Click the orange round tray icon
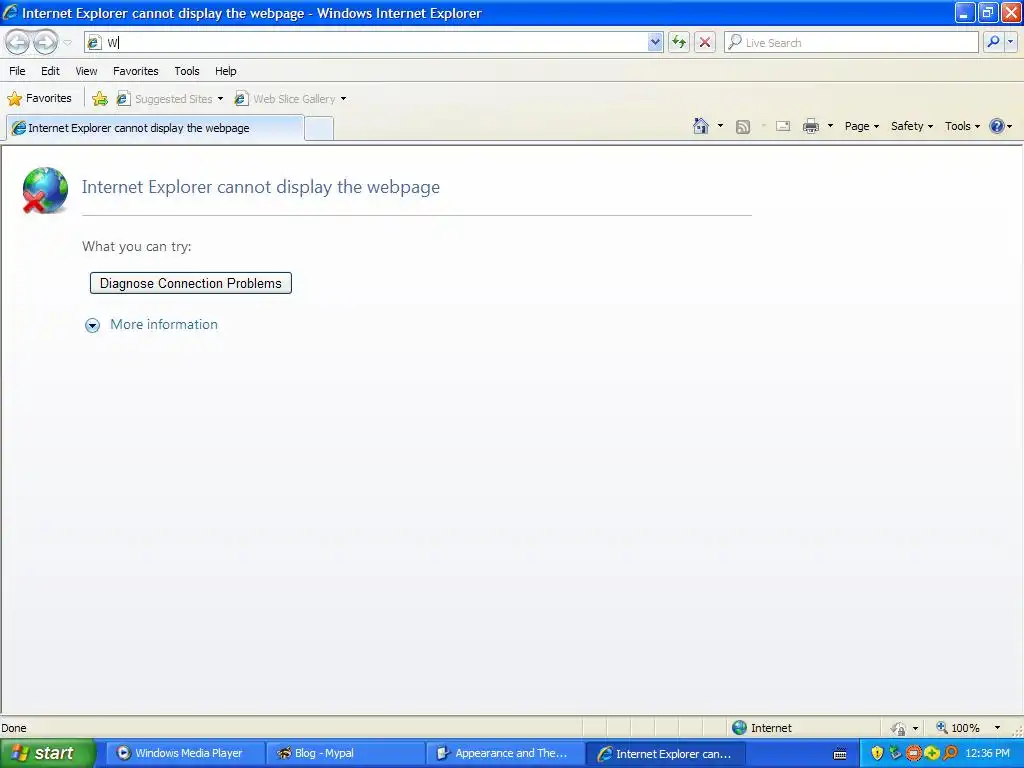Viewport: 1024px width, 768px height. pos(913,754)
